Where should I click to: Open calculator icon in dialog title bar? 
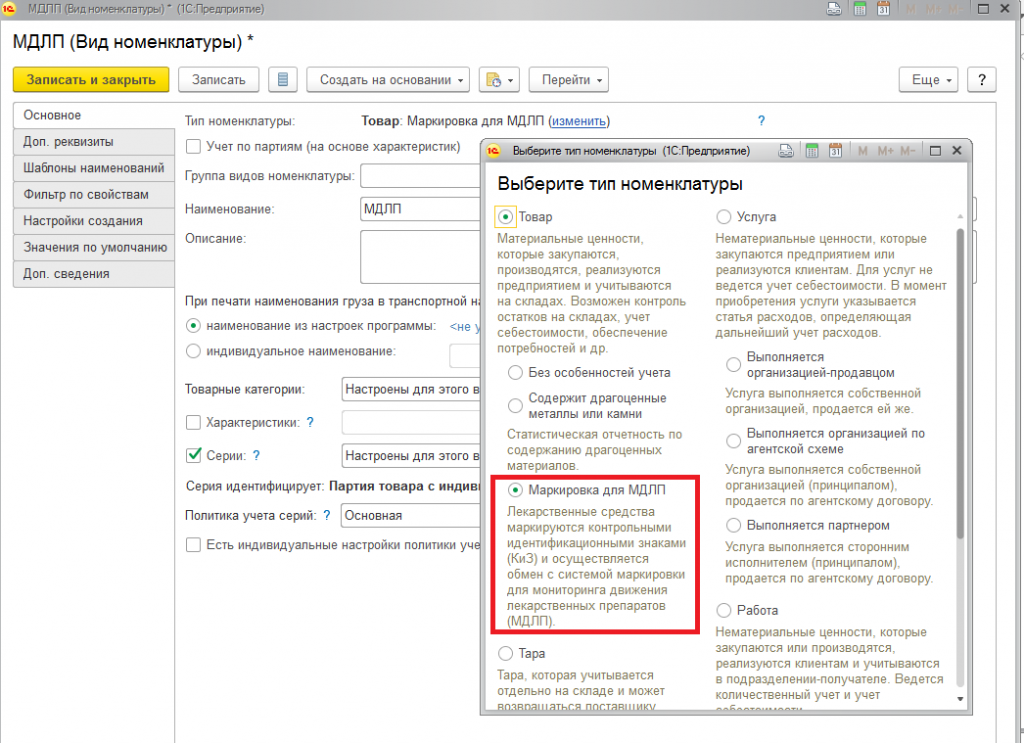coord(812,151)
